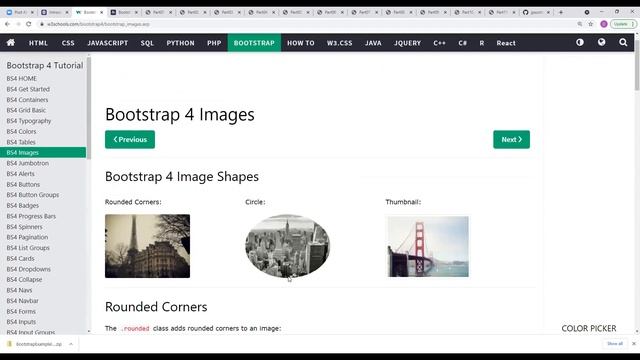Screen dimensions: 640x360
Task: Open BS4 Typography link
Action: tap(29, 121)
